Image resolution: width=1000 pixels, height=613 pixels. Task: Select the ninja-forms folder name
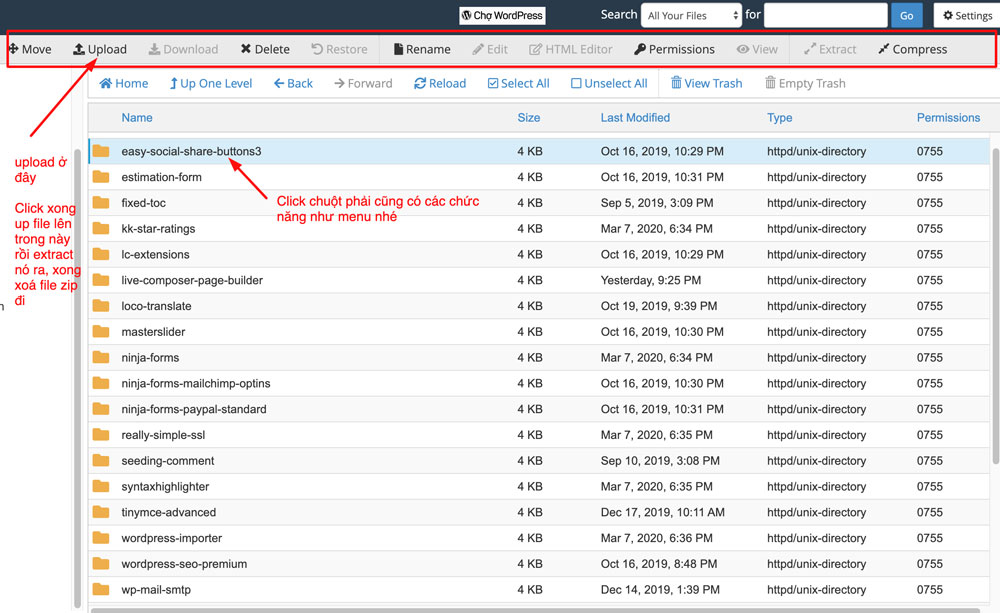[x=151, y=358]
